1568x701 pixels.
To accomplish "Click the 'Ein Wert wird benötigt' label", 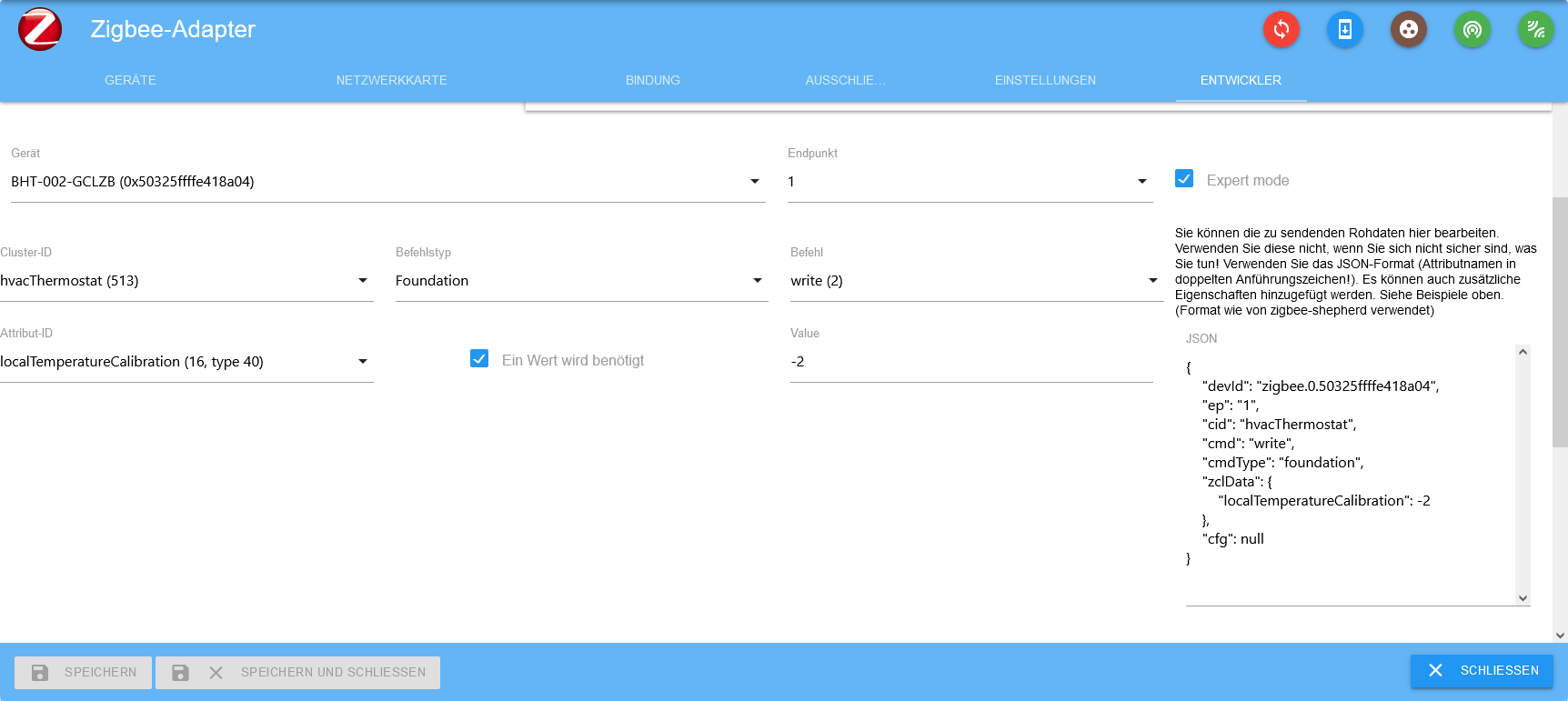I will click(x=573, y=360).
